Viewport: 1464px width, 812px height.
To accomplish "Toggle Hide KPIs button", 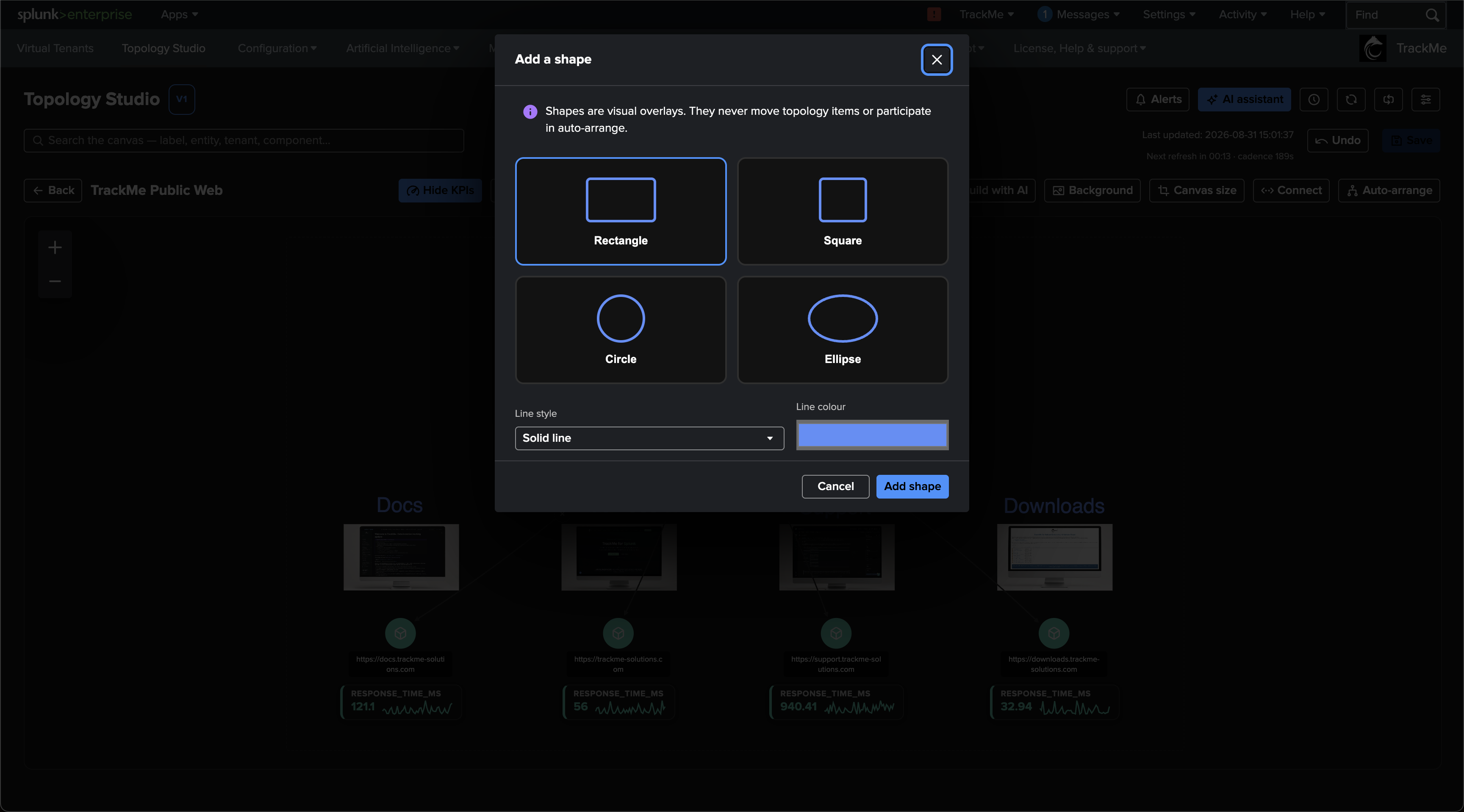I will pos(440,190).
